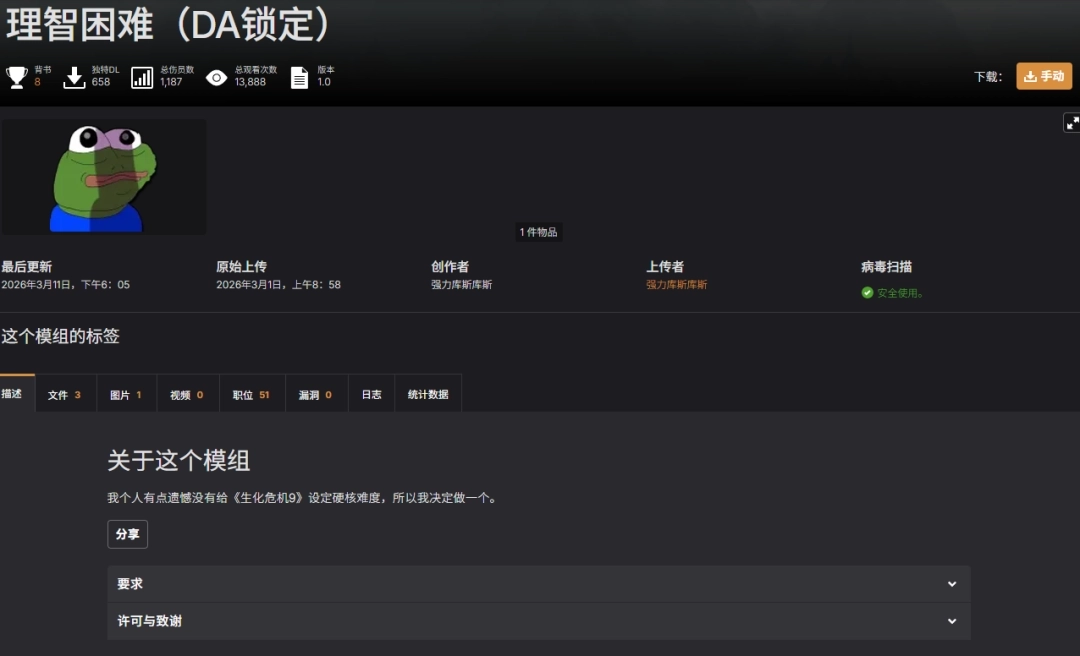The image size is (1080, 656).
Task: Click the 分享 share button
Action: pyautogui.click(x=127, y=534)
